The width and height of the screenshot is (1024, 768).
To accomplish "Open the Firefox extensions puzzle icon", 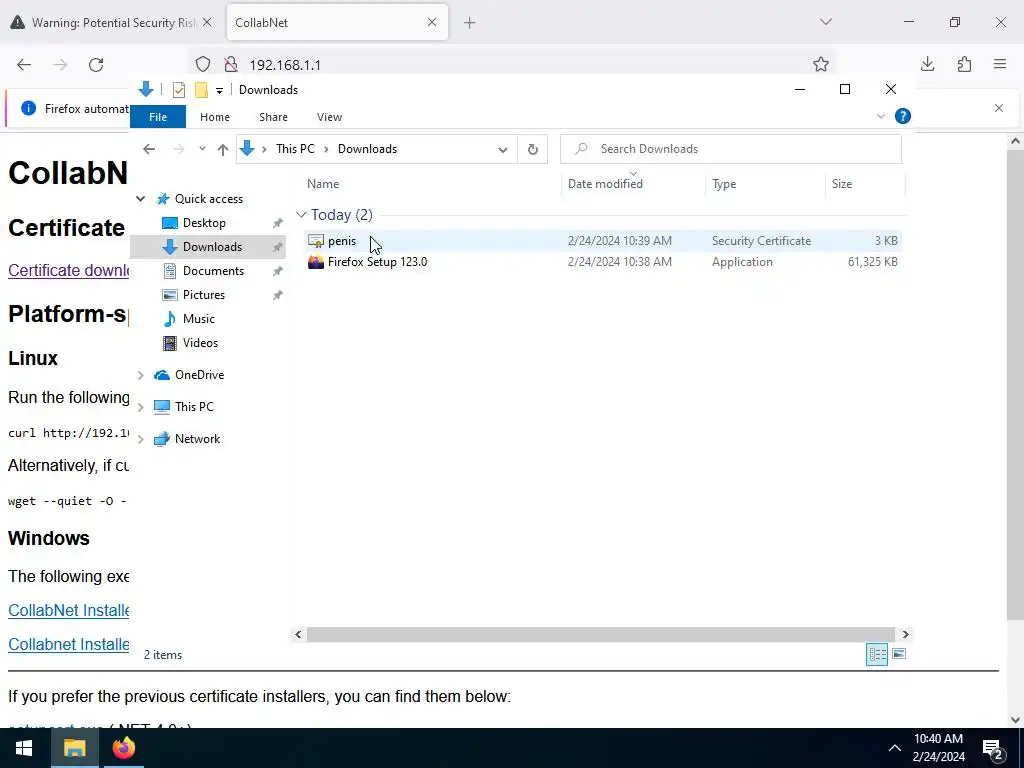I will (964, 64).
